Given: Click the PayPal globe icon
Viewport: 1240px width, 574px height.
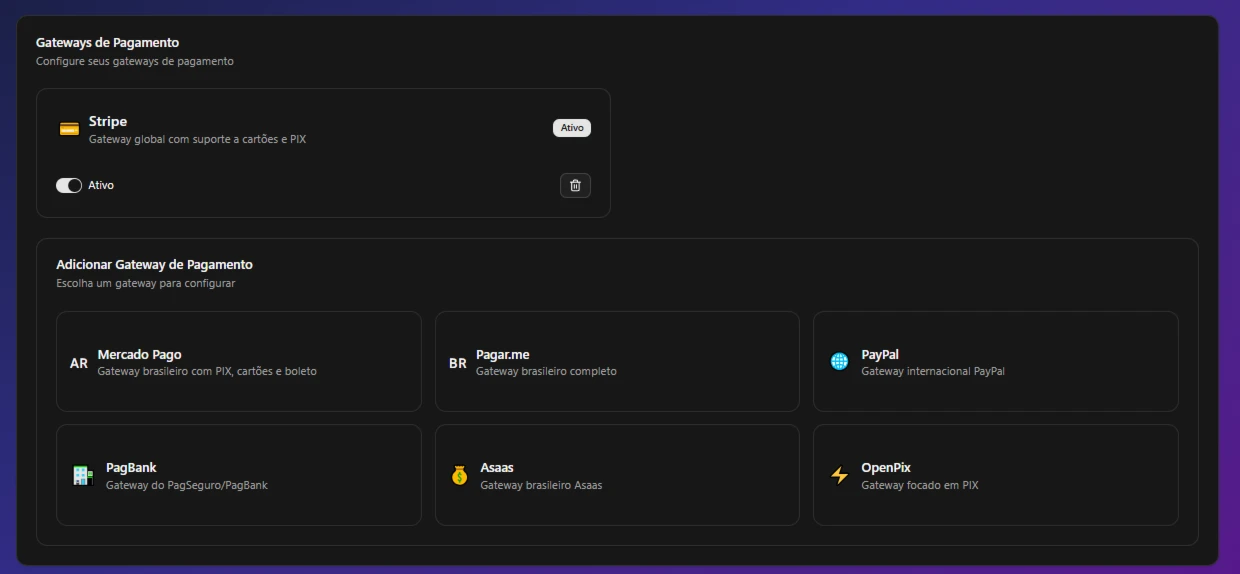Looking at the screenshot, I should pos(840,362).
